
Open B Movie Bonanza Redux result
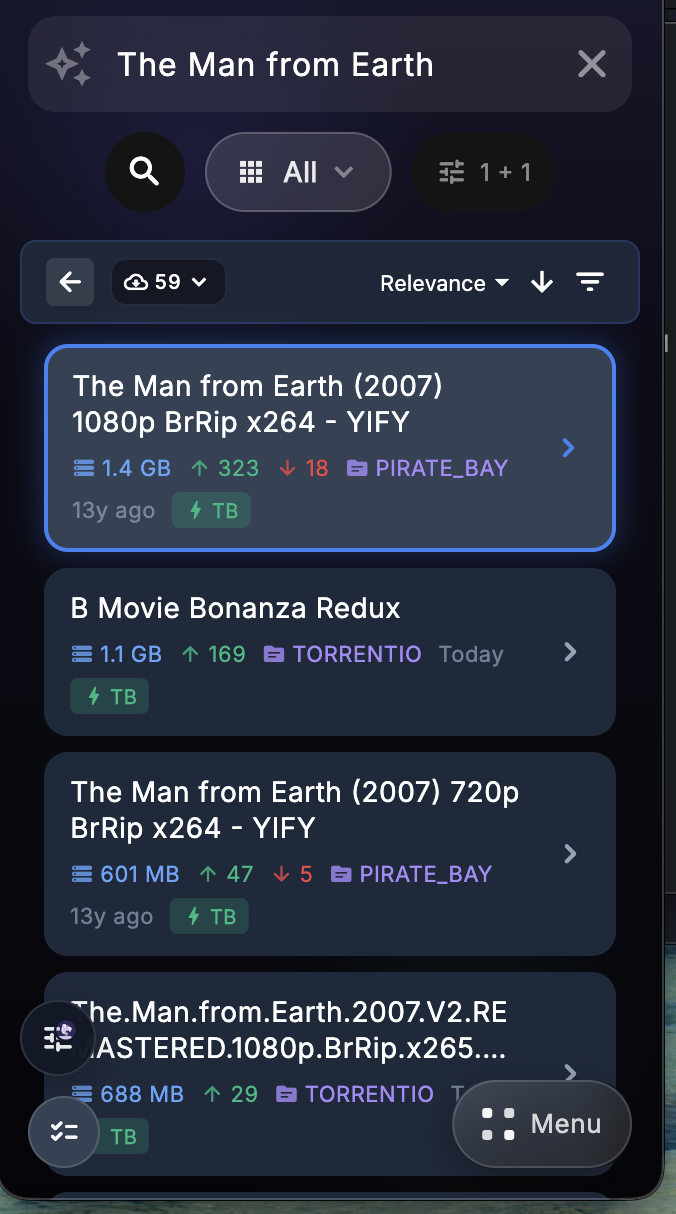click(330, 652)
